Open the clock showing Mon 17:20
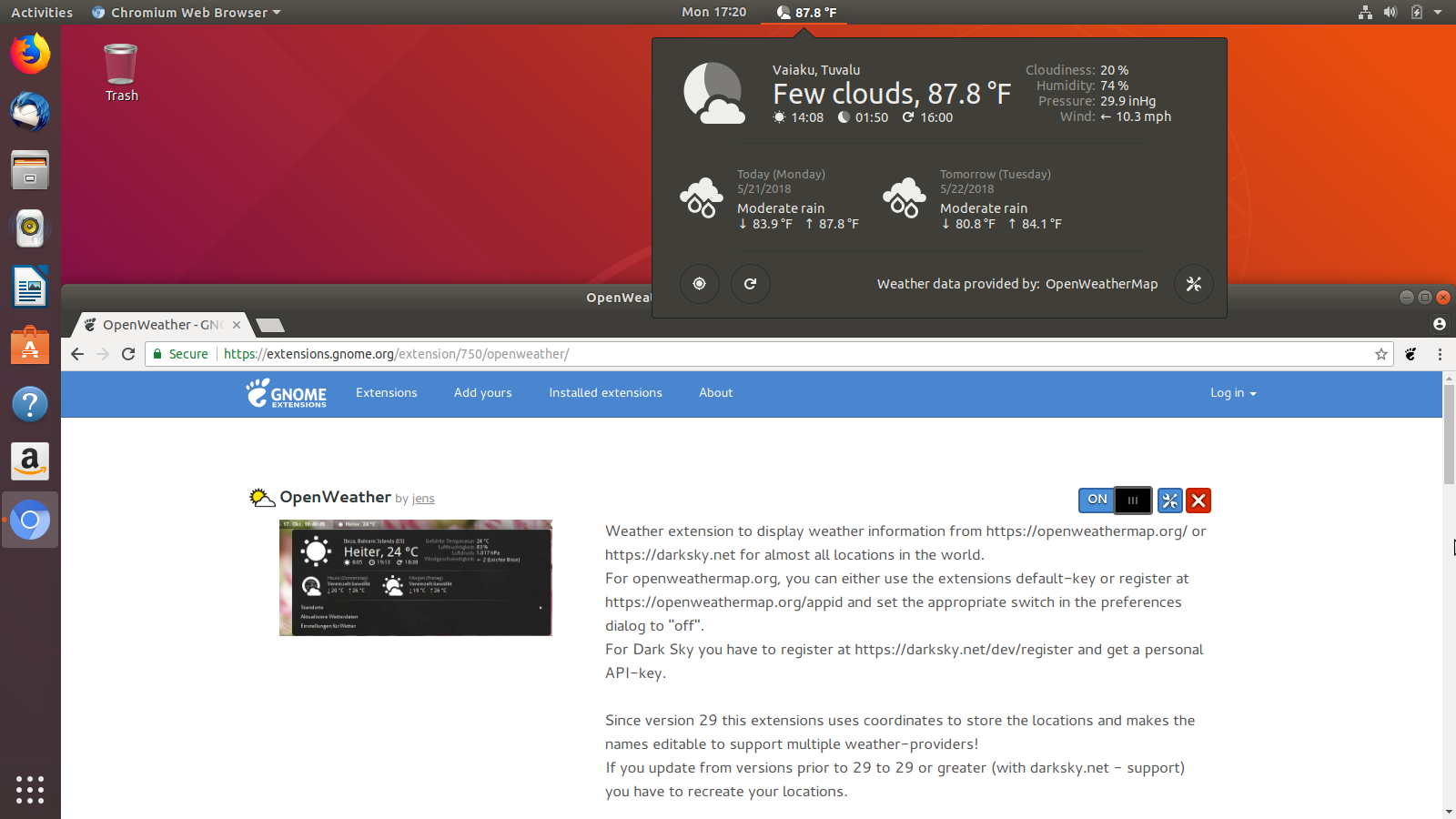 (713, 12)
